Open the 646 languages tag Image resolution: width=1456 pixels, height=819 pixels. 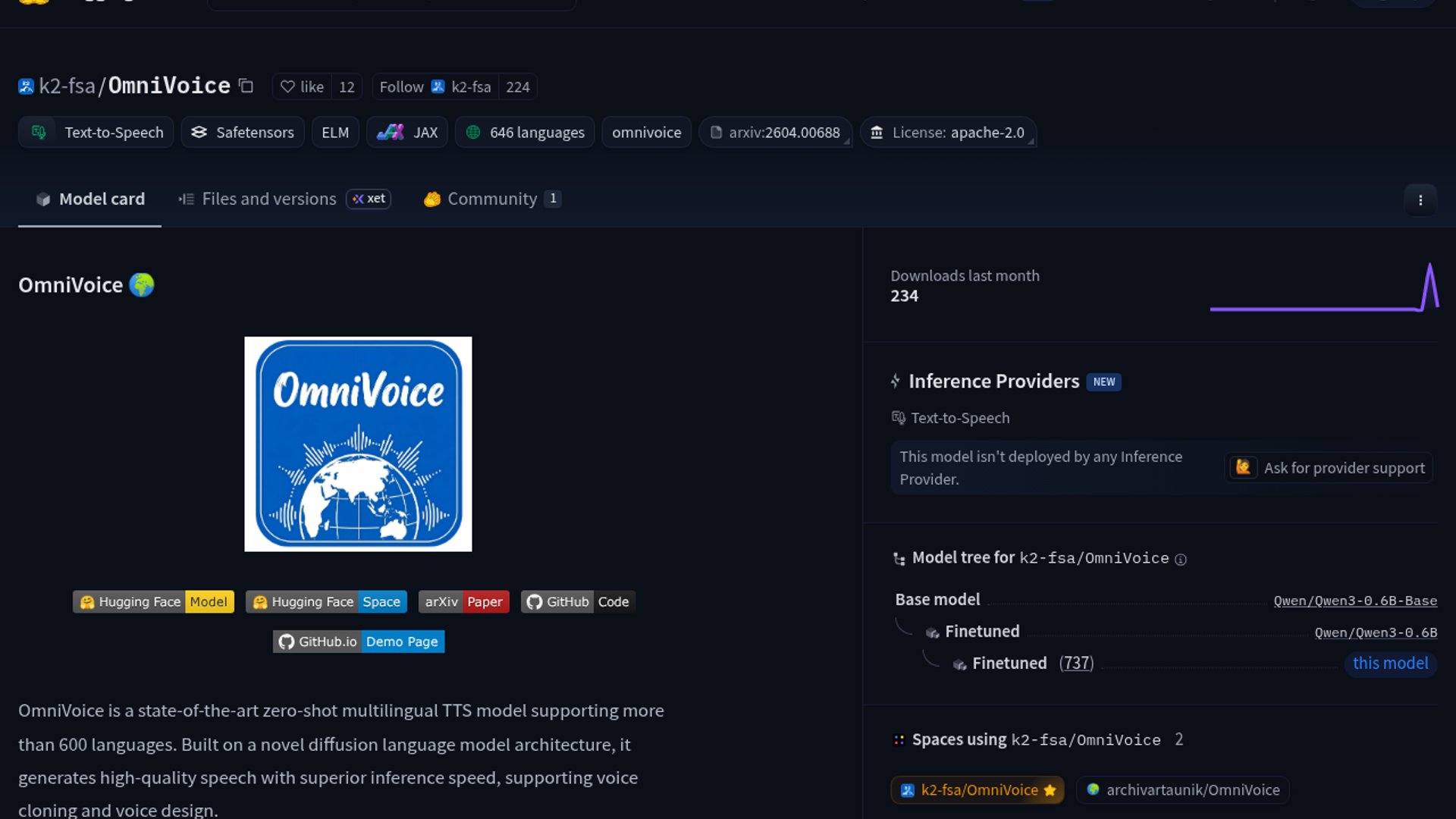(525, 132)
